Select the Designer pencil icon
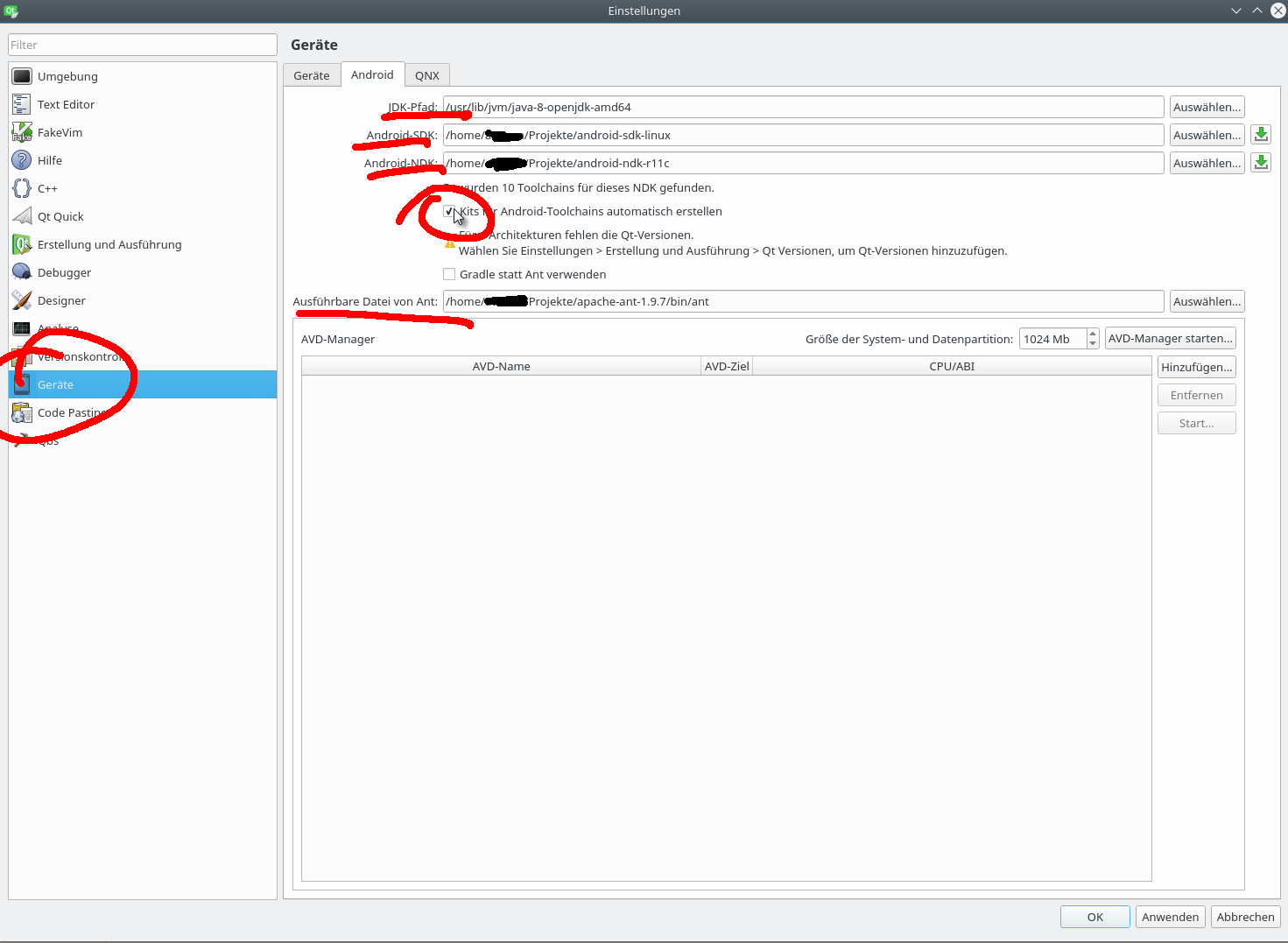The width and height of the screenshot is (1288, 943). [x=22, y=300]
